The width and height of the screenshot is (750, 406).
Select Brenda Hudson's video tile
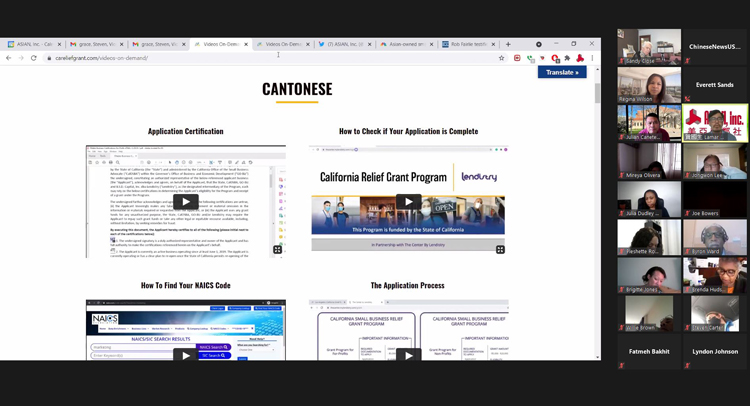(715, 275)
